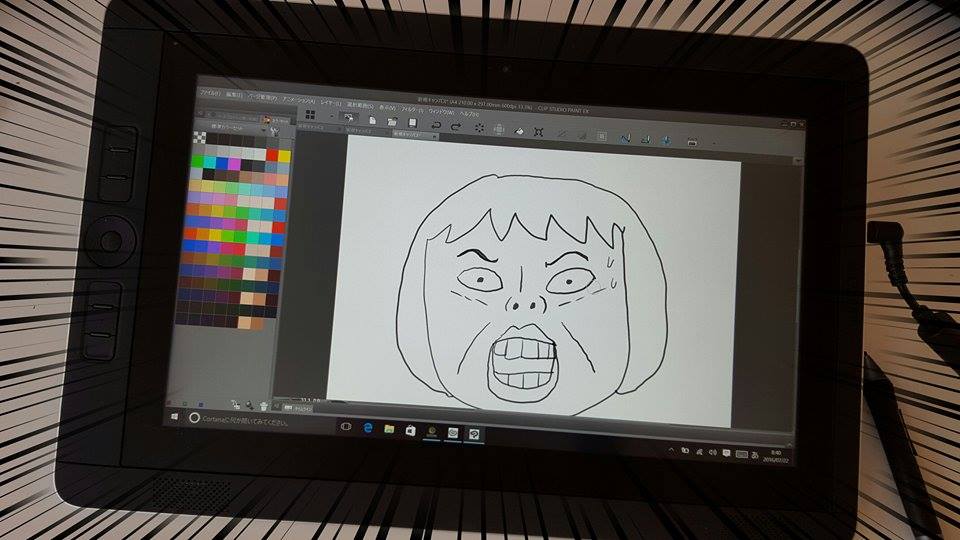Click the Clear (spinner-shaped) icon
The height and width of the screenshot is (540, 960).
pos(479,128)
